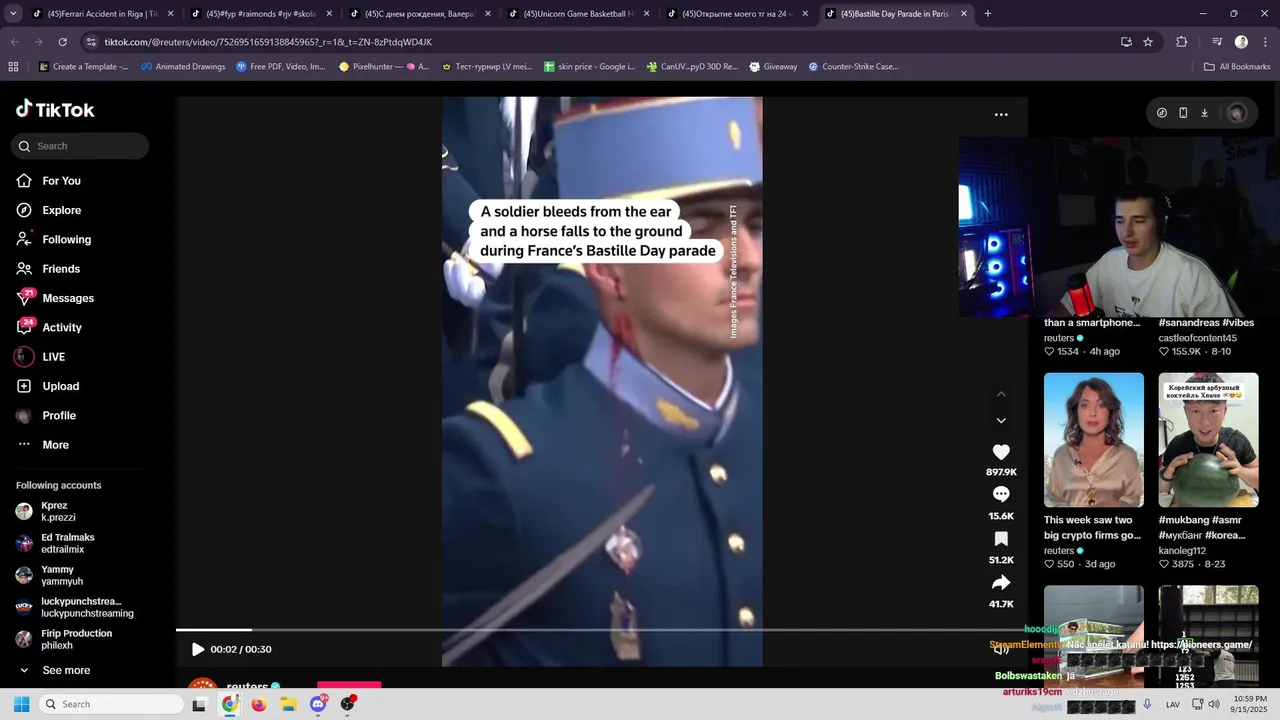Go to next video arrow
Screen dimensions: 1280x720
point(1001,421)
